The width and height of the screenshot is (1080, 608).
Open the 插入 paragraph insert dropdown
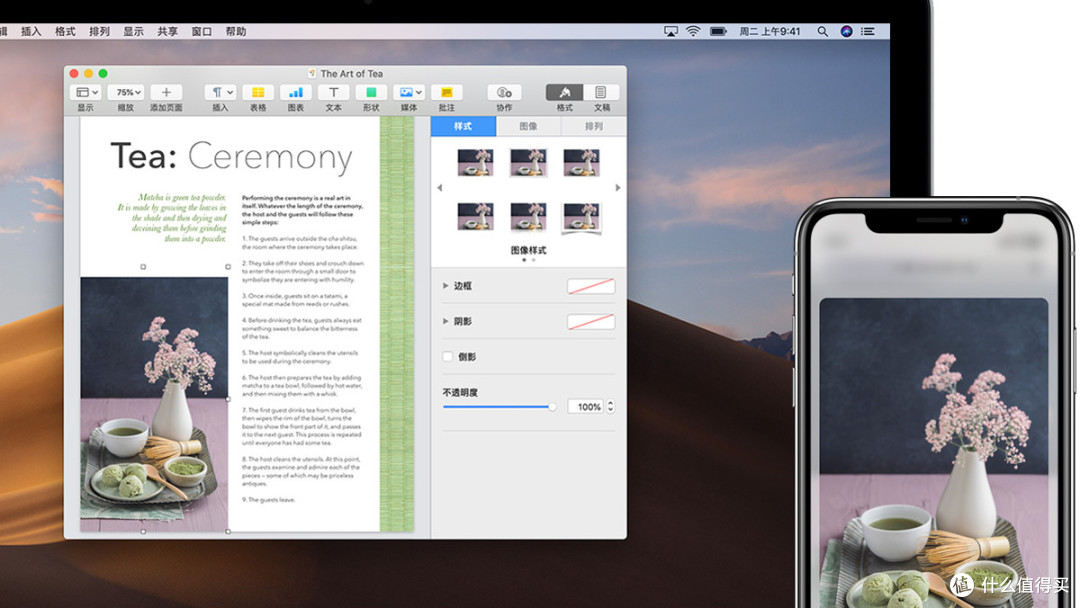(220, 92)
